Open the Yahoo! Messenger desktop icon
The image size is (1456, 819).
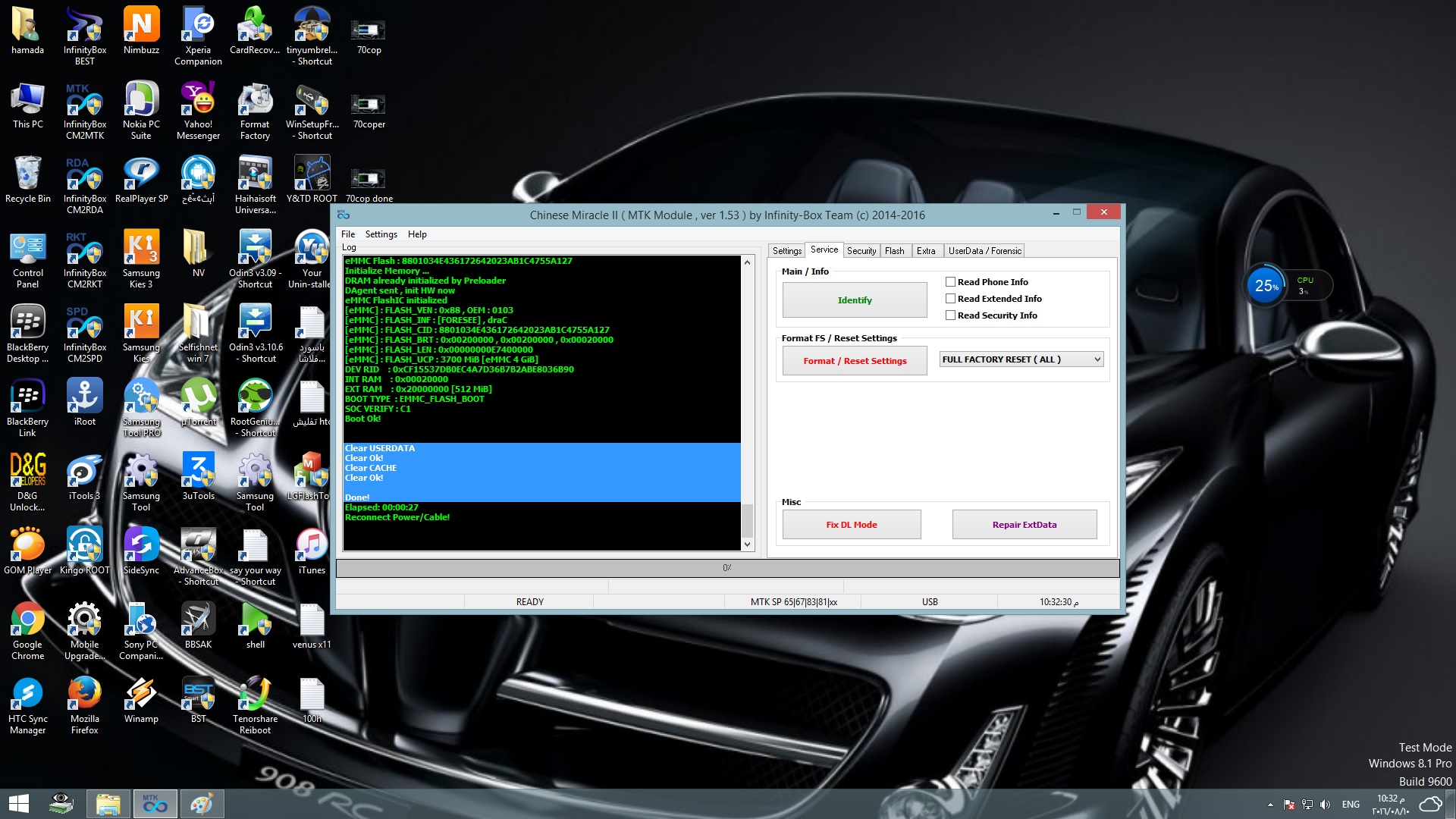pyautogui.click(x=198, y=110)
